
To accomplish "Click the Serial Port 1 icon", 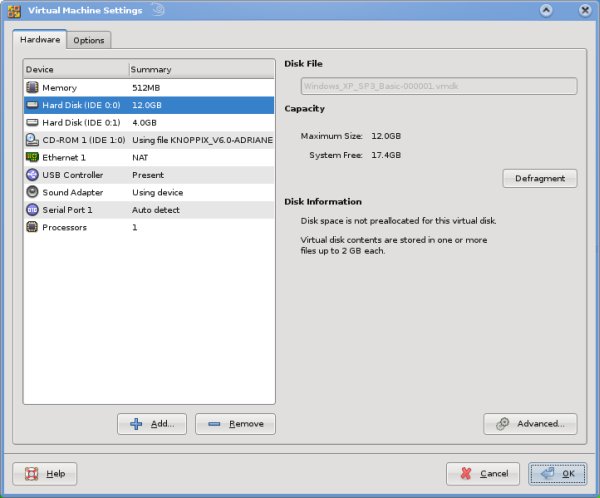I will [x=32, y=209].
